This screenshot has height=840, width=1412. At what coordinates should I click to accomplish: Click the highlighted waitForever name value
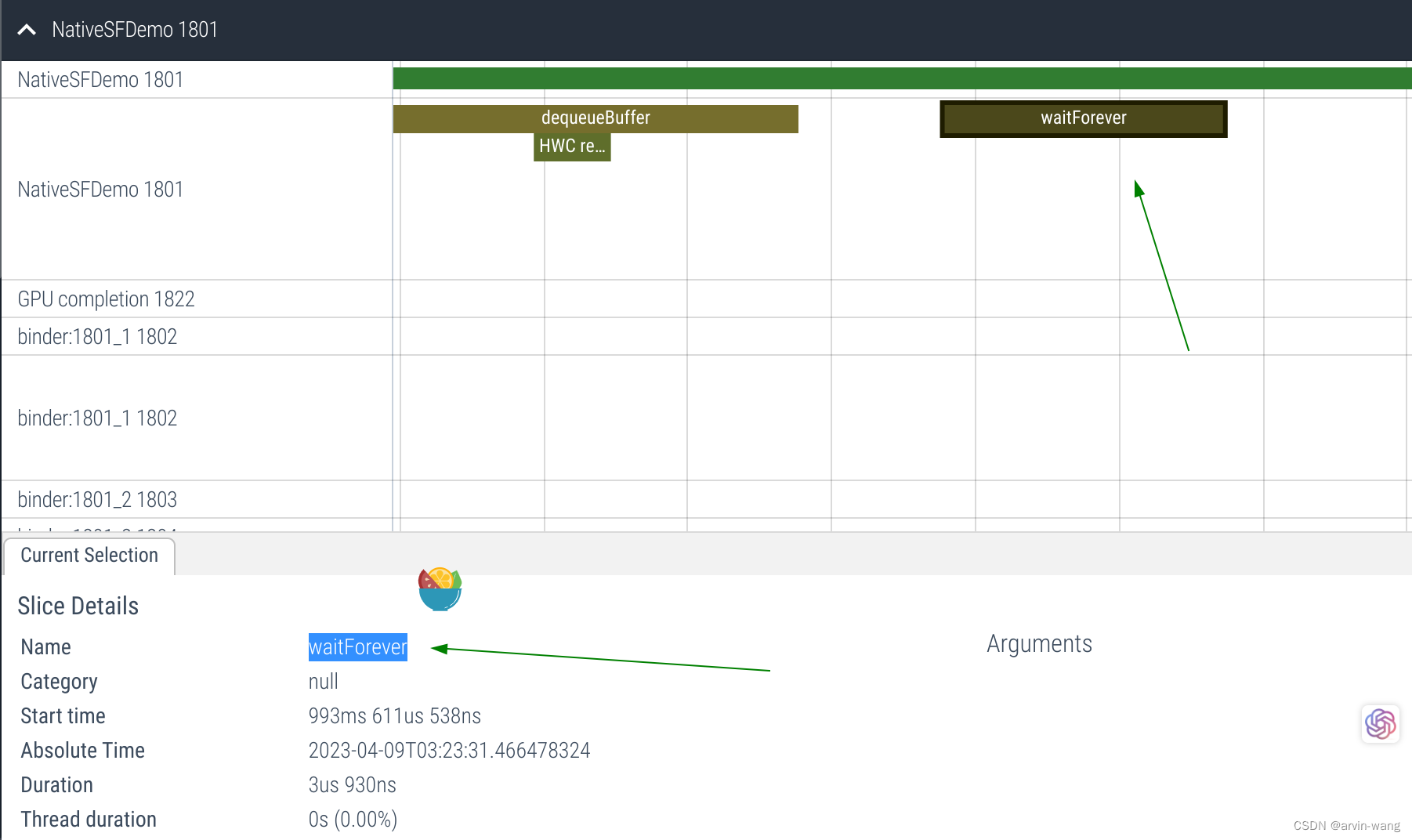[357, 647]
